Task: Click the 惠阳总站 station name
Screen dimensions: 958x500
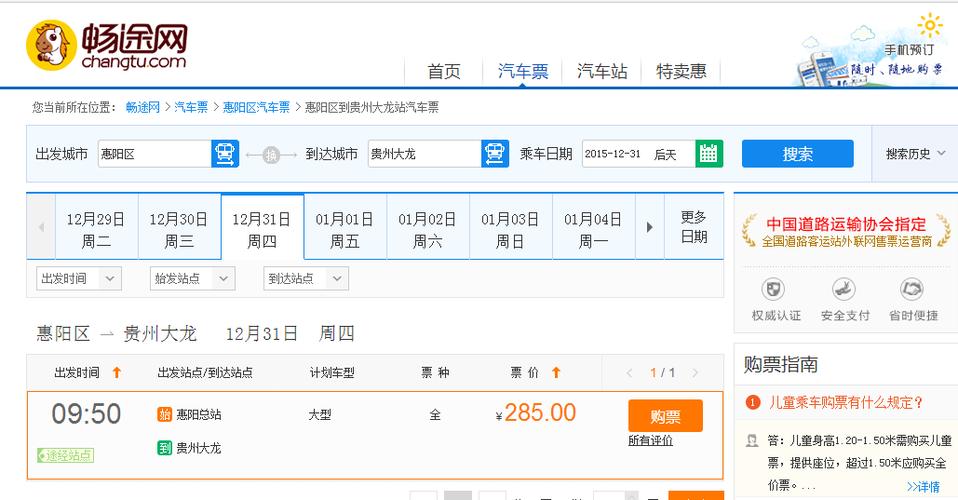Action: 199,414
